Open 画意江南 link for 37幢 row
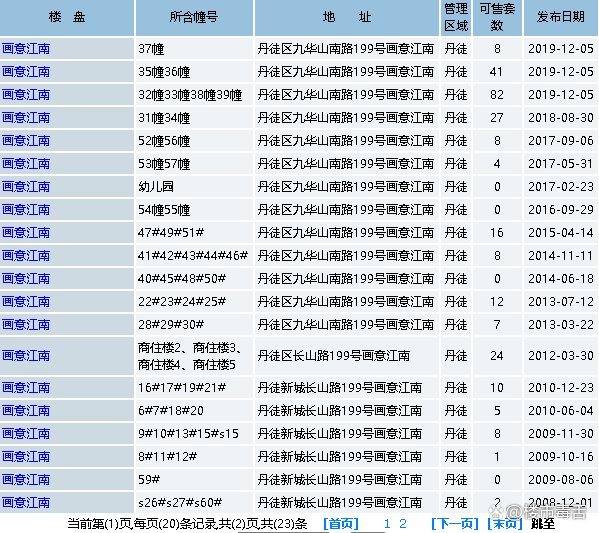Image resolution: width=599 pixels, height=533 pixels. pyautogui.click(x=26, y=49)
